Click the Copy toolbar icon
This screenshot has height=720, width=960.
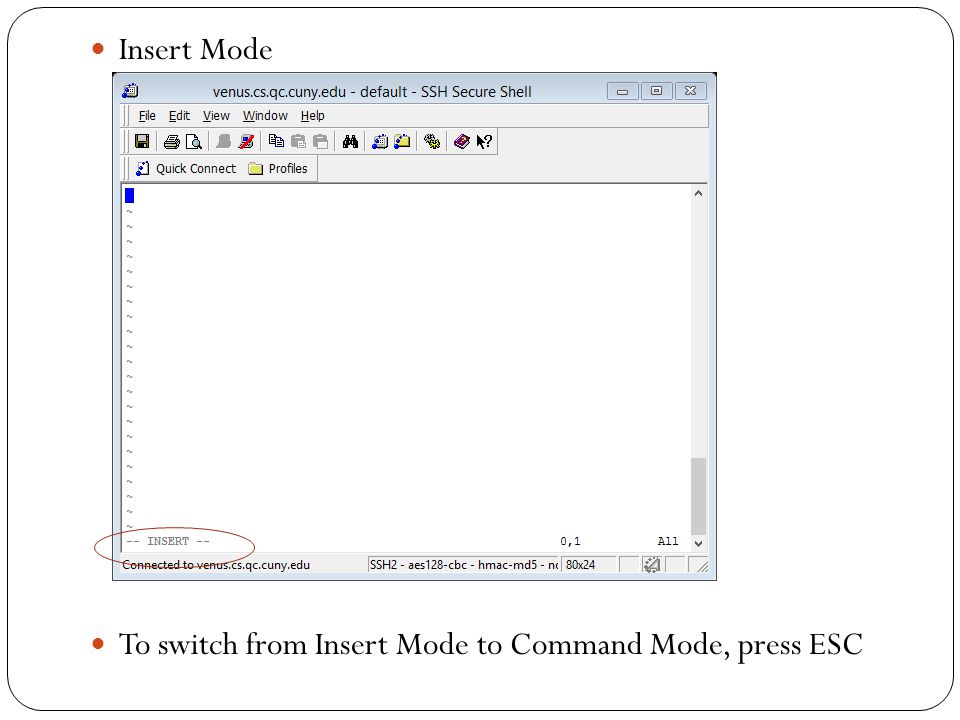(x=276, y=141)
